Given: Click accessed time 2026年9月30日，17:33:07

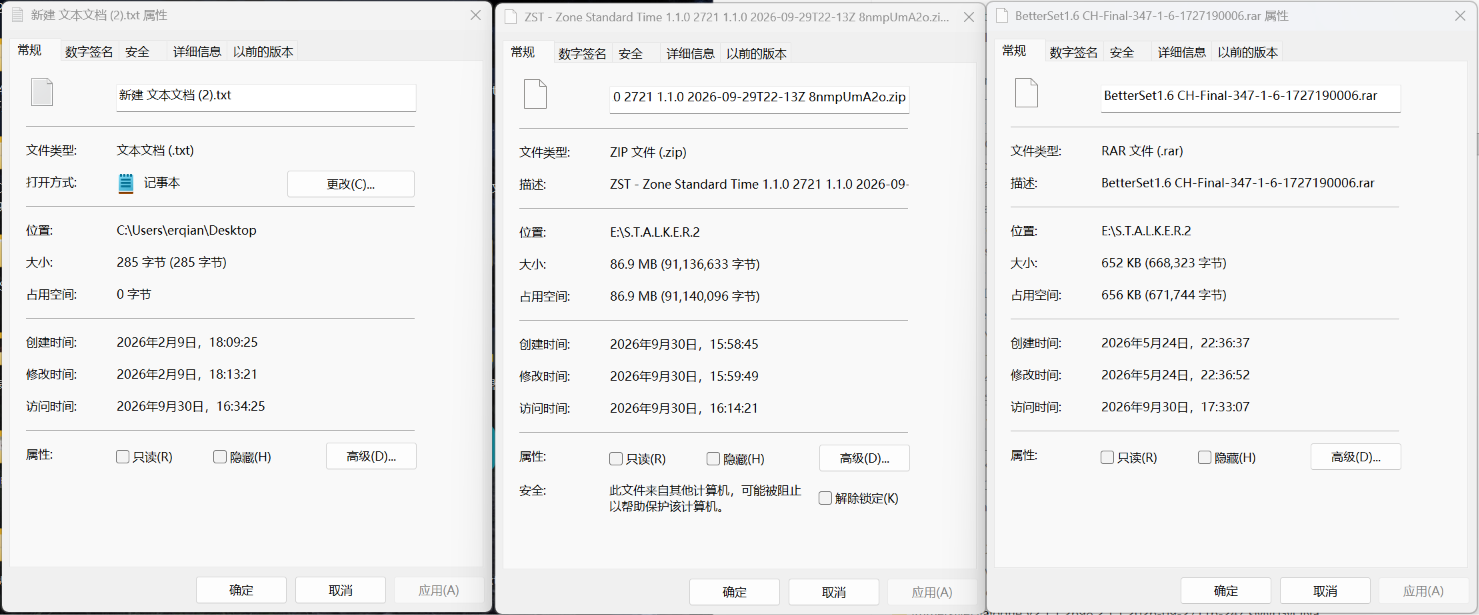Looking at the screenshot, I should (x=1176, y=407).
